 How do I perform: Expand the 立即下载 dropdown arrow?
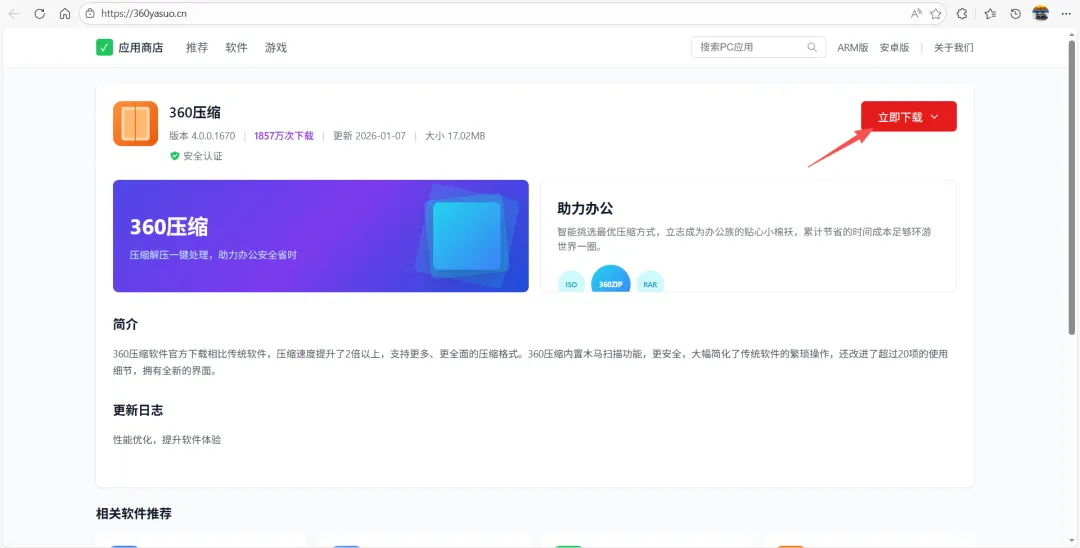pos(935,117)
